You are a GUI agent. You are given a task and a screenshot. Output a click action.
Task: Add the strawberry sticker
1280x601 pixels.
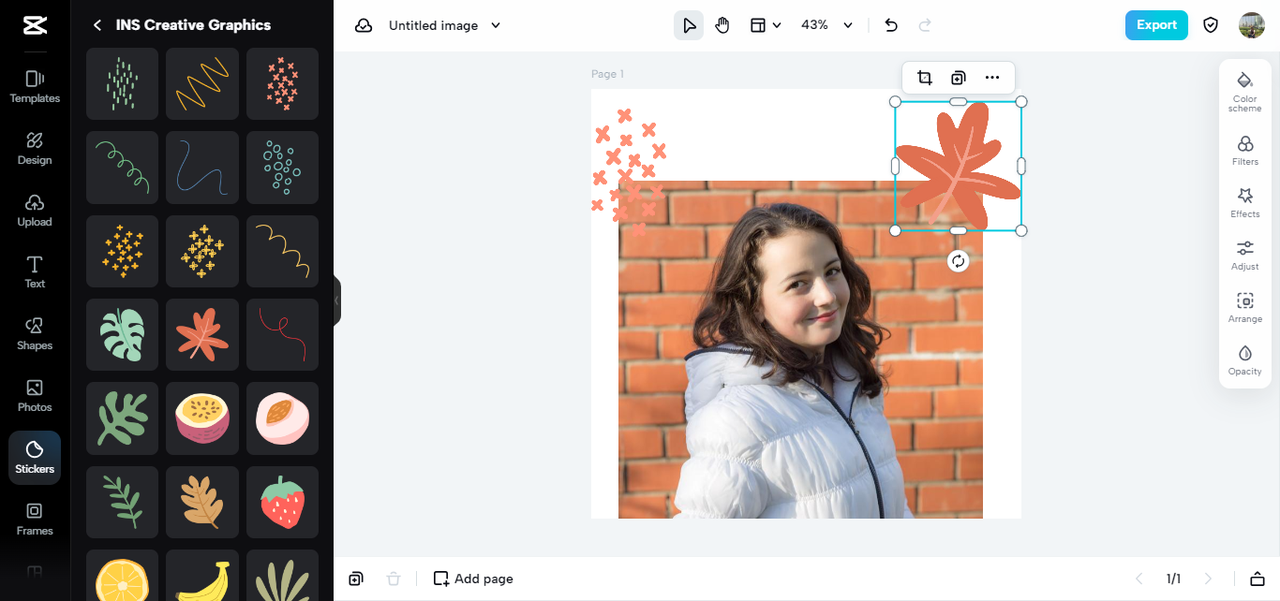point(282,502)
